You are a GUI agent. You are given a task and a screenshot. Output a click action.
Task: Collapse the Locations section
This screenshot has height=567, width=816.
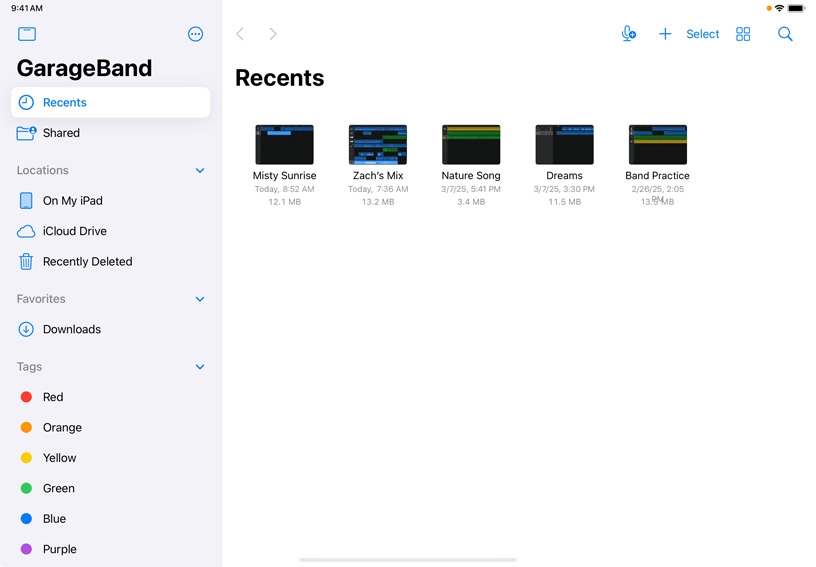click(200, 171)
